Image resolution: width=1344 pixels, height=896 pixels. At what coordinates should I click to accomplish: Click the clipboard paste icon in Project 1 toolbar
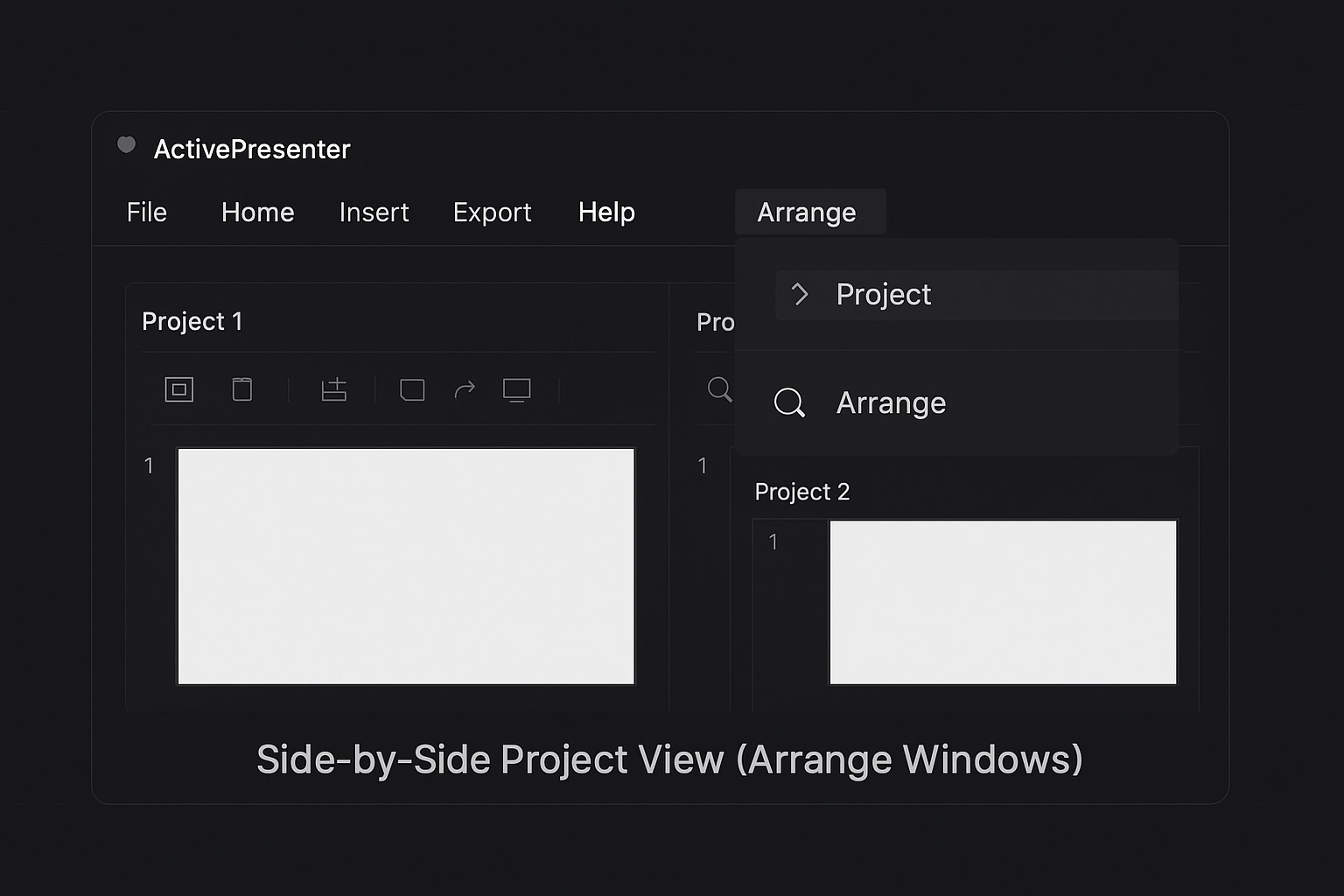coord(242,389)
